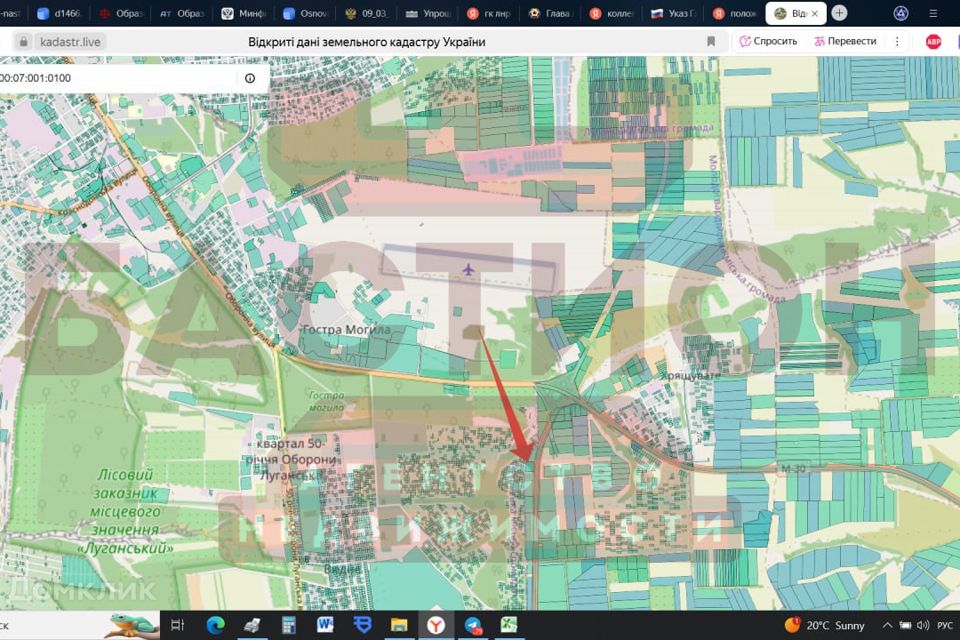960x640 pixels.
Task: Open the Calculator app in the taskbar
Action: [x=289, y=625]
